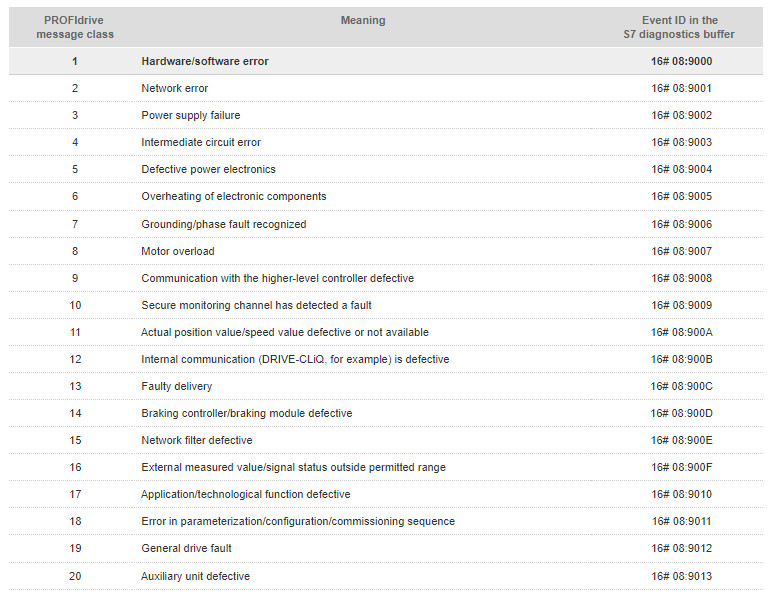Select event ID '16# 08:900C'
The image size is (770, 598).
[x=682, y=386]
